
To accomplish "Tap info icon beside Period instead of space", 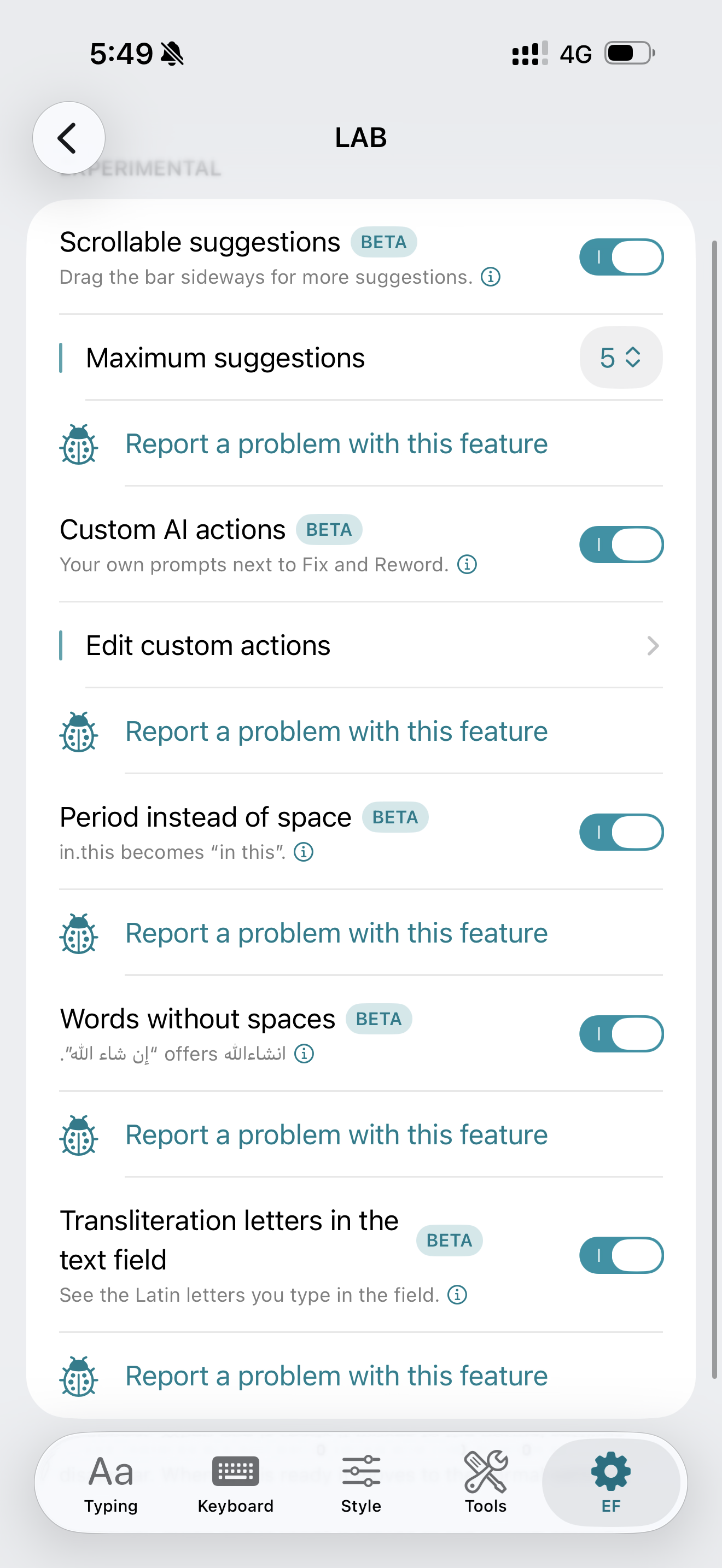I will [x=304, y=852].
